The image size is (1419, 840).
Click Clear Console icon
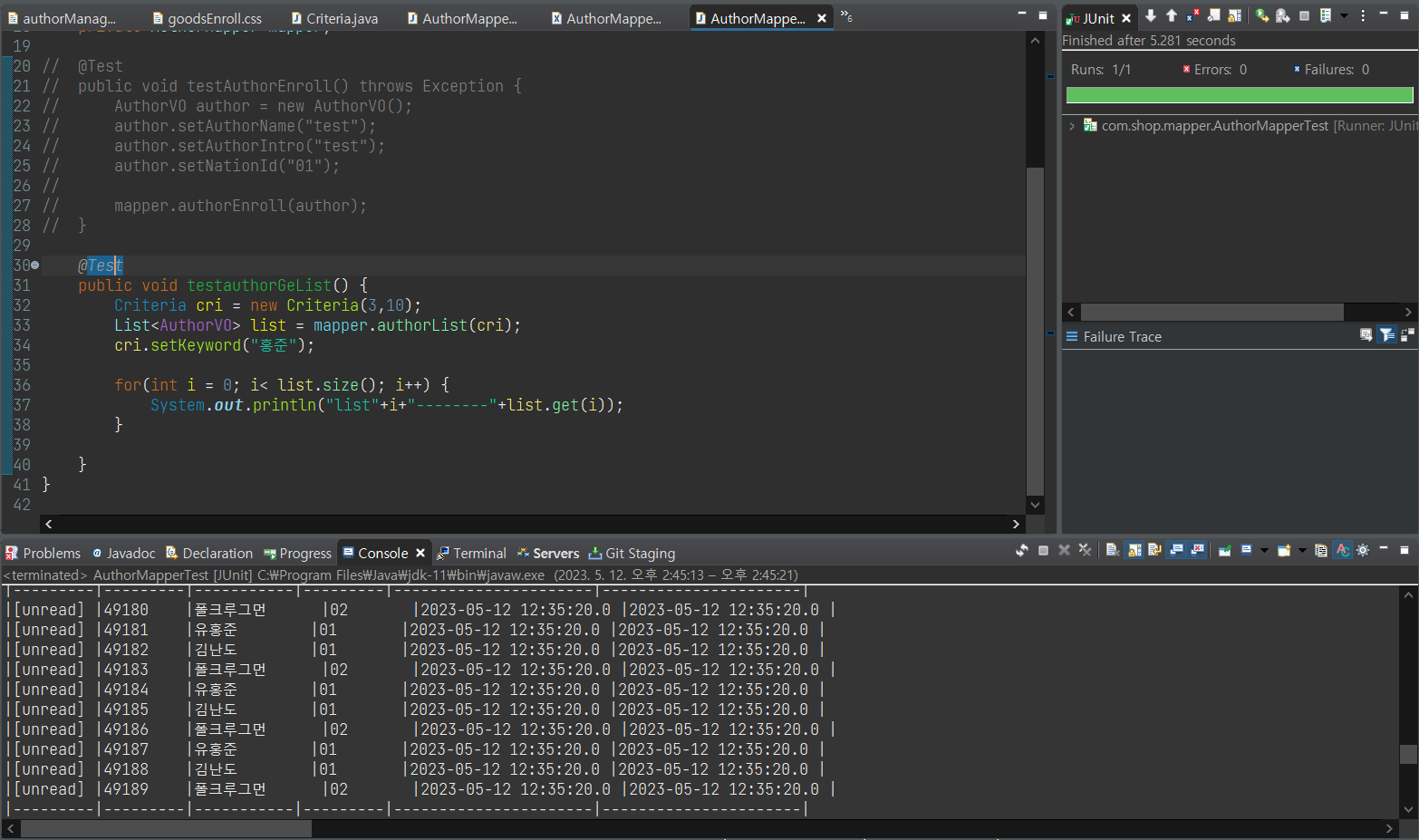1113,550
